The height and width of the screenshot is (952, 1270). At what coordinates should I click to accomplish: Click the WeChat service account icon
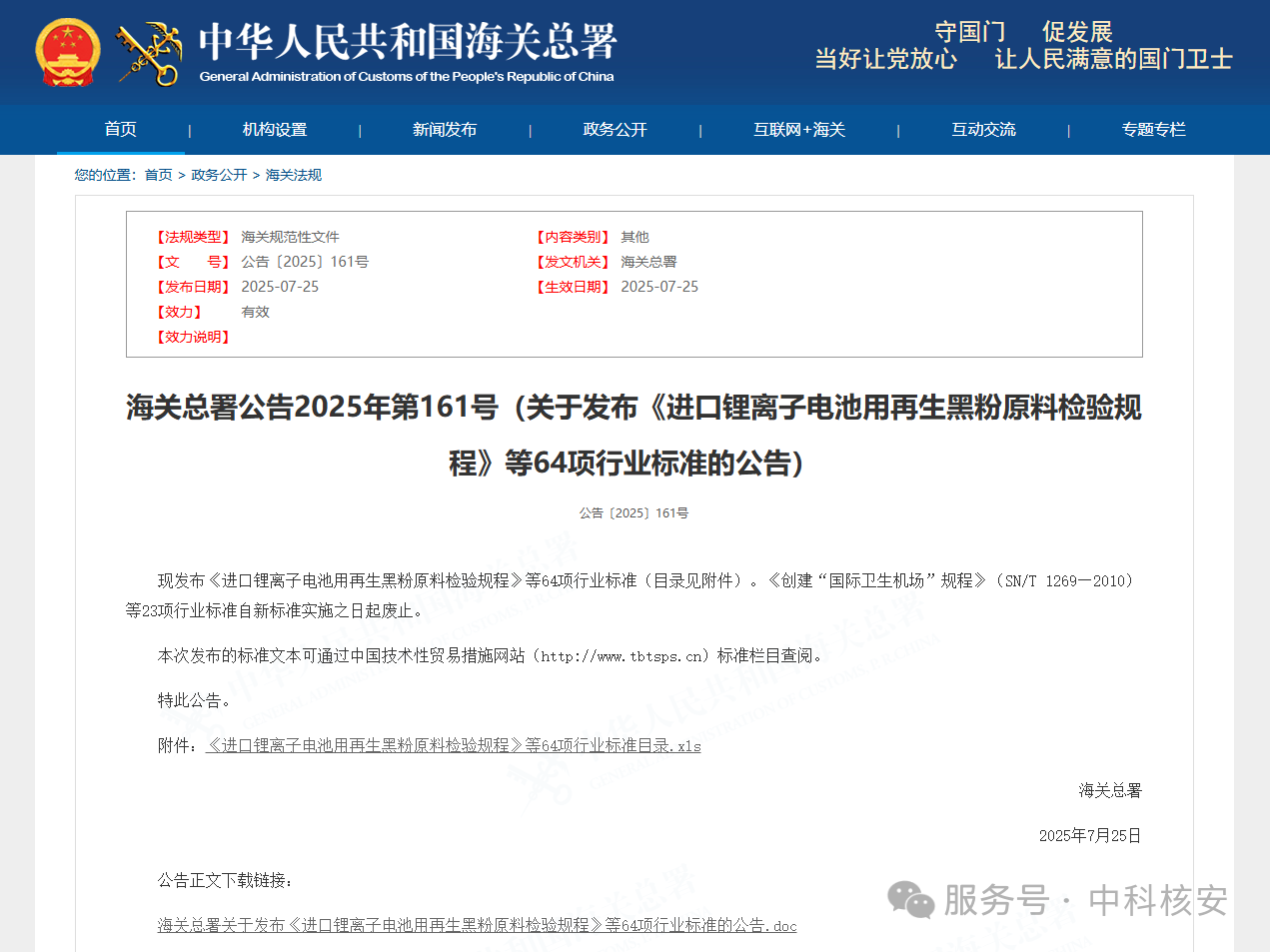pos(910,901)
